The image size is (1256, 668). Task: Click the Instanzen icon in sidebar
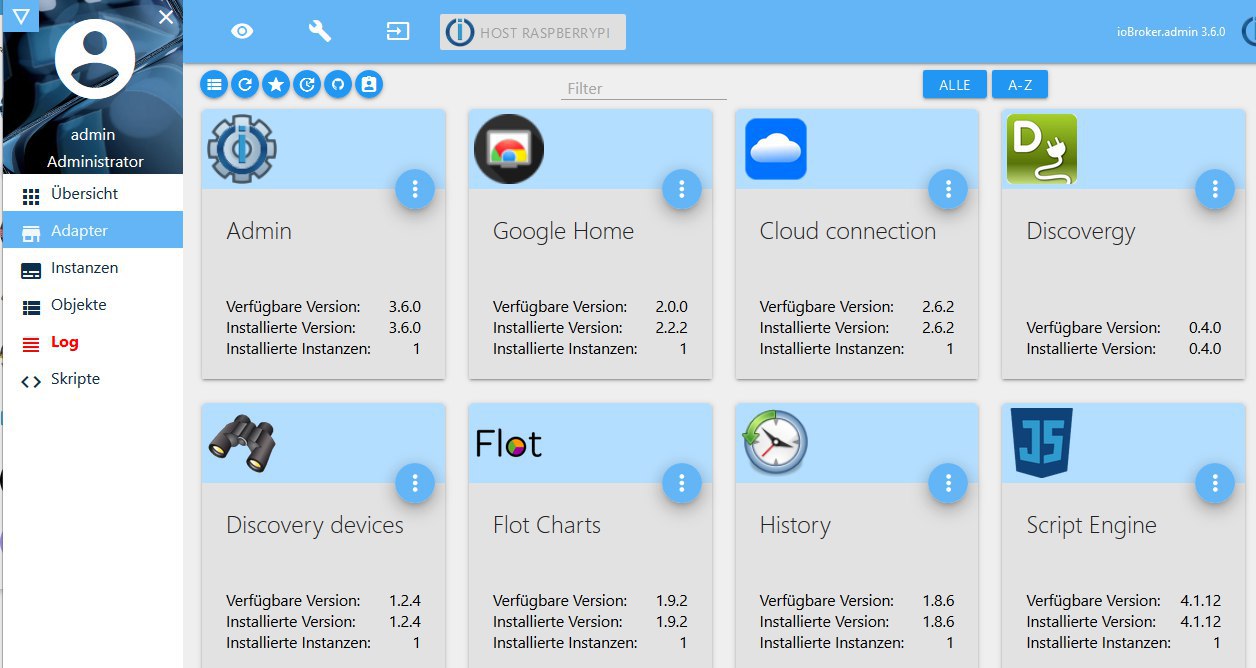click(31, 270)
